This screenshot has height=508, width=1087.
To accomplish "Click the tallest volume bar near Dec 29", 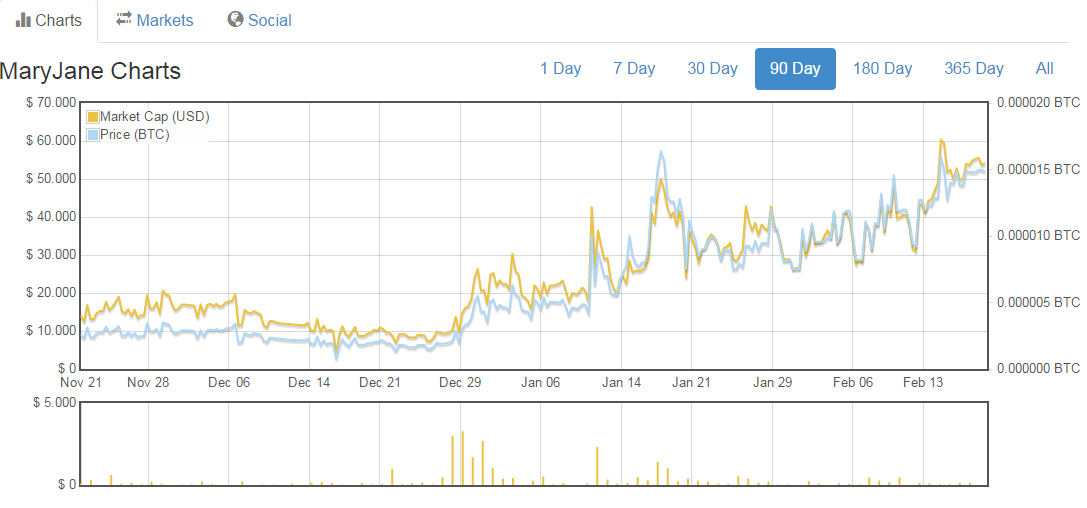I will pos(462,458).
